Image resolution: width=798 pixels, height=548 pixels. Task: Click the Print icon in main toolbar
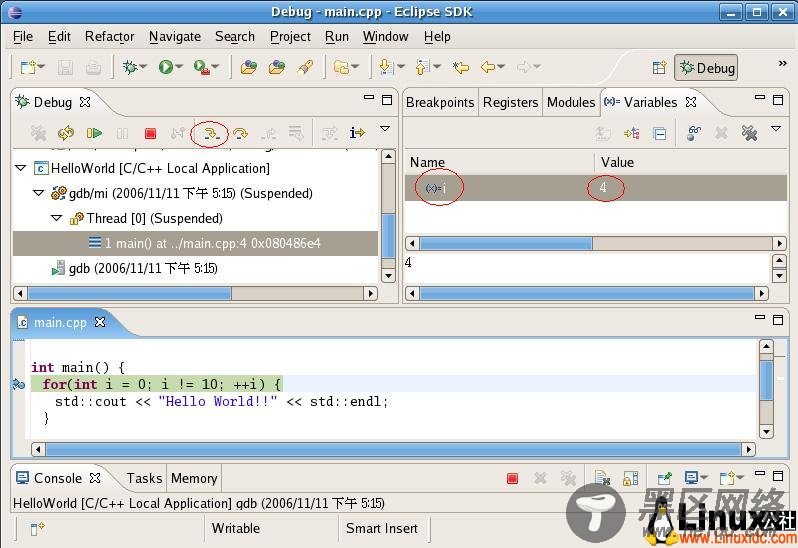[93, 67]
